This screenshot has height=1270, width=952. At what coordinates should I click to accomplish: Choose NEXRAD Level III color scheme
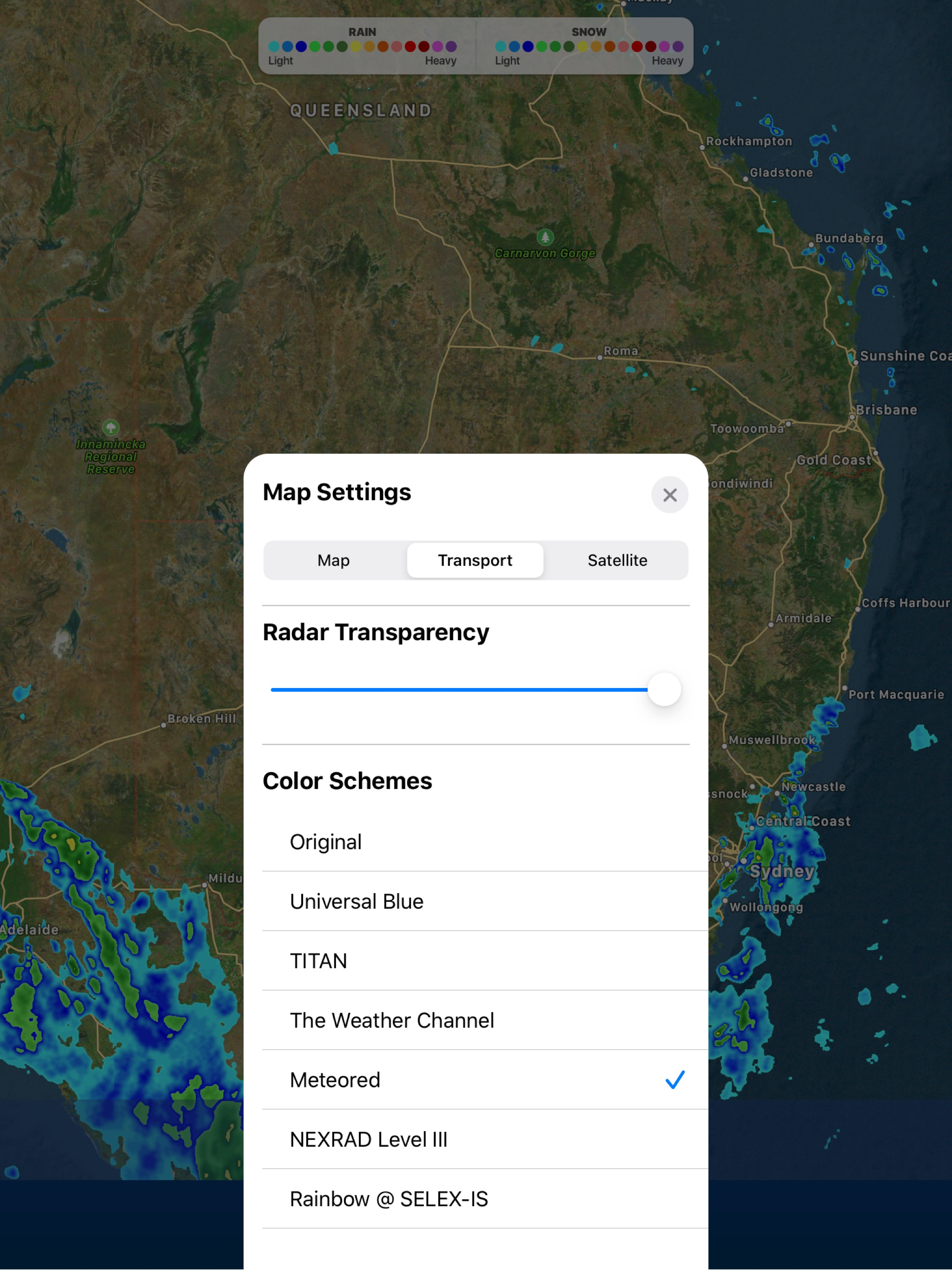(x=368, y=1139)
